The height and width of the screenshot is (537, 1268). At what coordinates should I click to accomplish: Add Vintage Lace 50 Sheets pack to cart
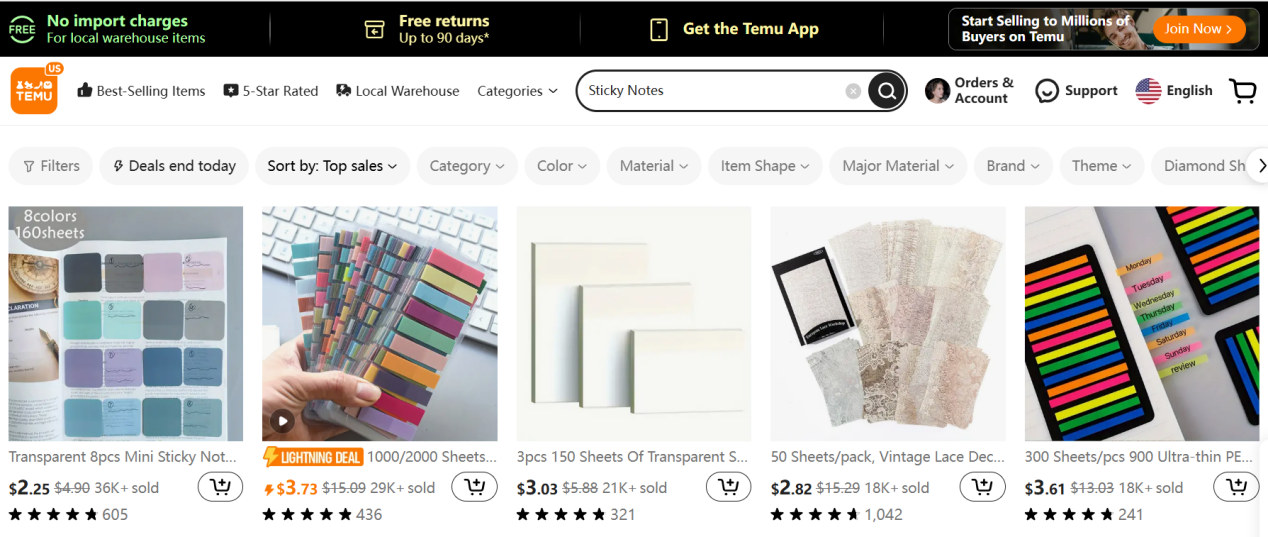tap(982, 488)
